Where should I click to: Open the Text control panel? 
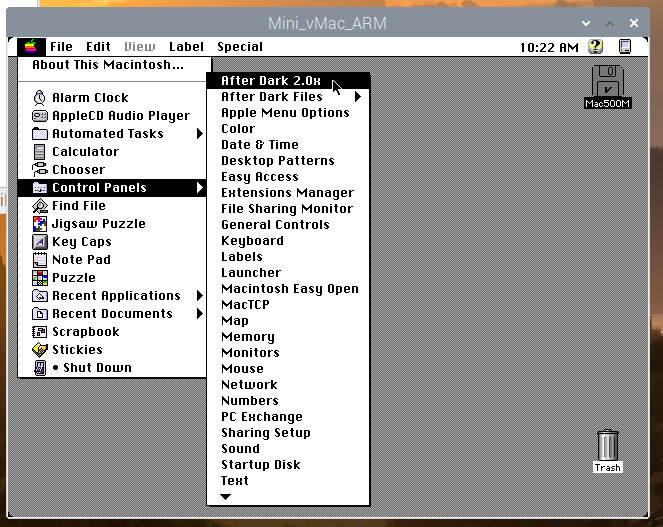[x=288, y=481]
